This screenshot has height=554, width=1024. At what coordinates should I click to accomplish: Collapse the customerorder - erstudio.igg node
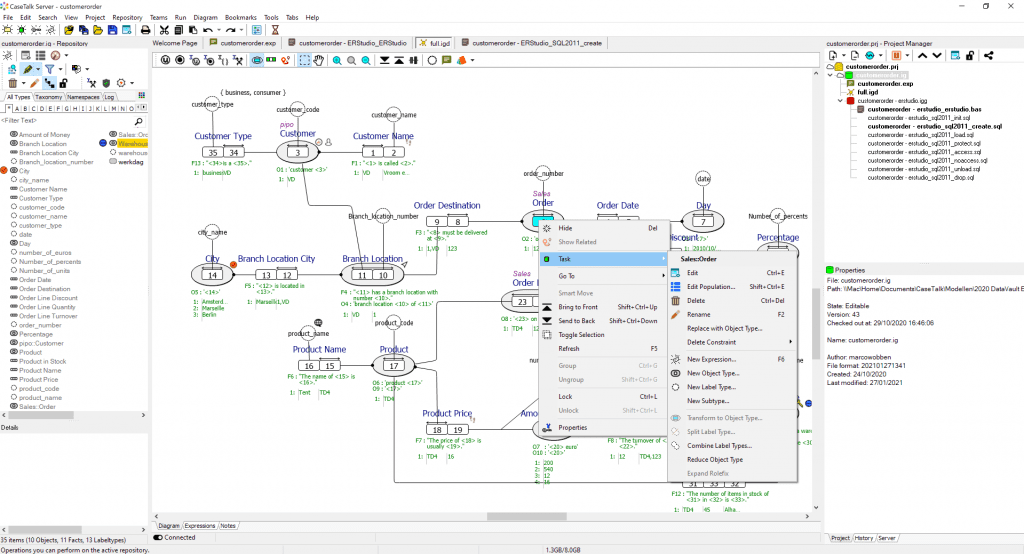click(x=840, y=101)
